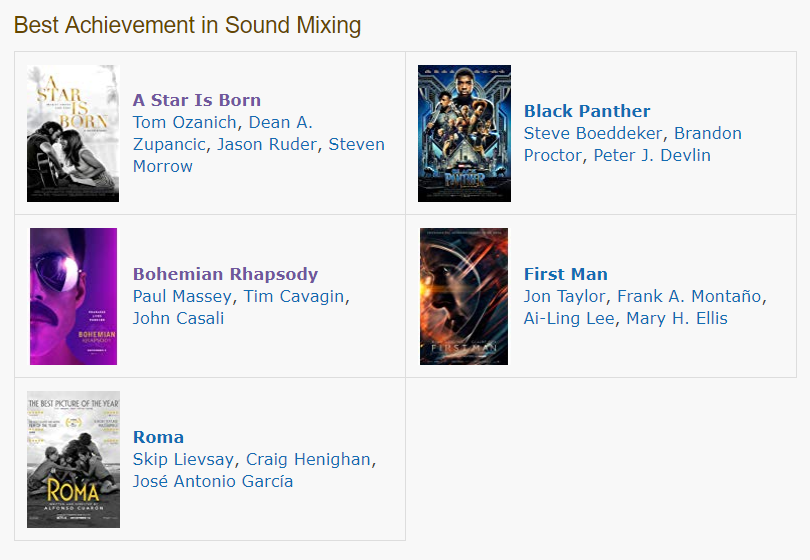
Task: Click the Black Panther movie poster
Action: tap(464, 133)
